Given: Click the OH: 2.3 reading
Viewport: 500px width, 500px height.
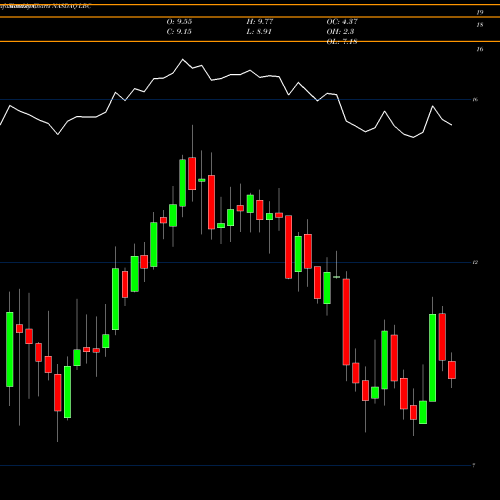Looking at the screenshot, I should coord(340,32).
